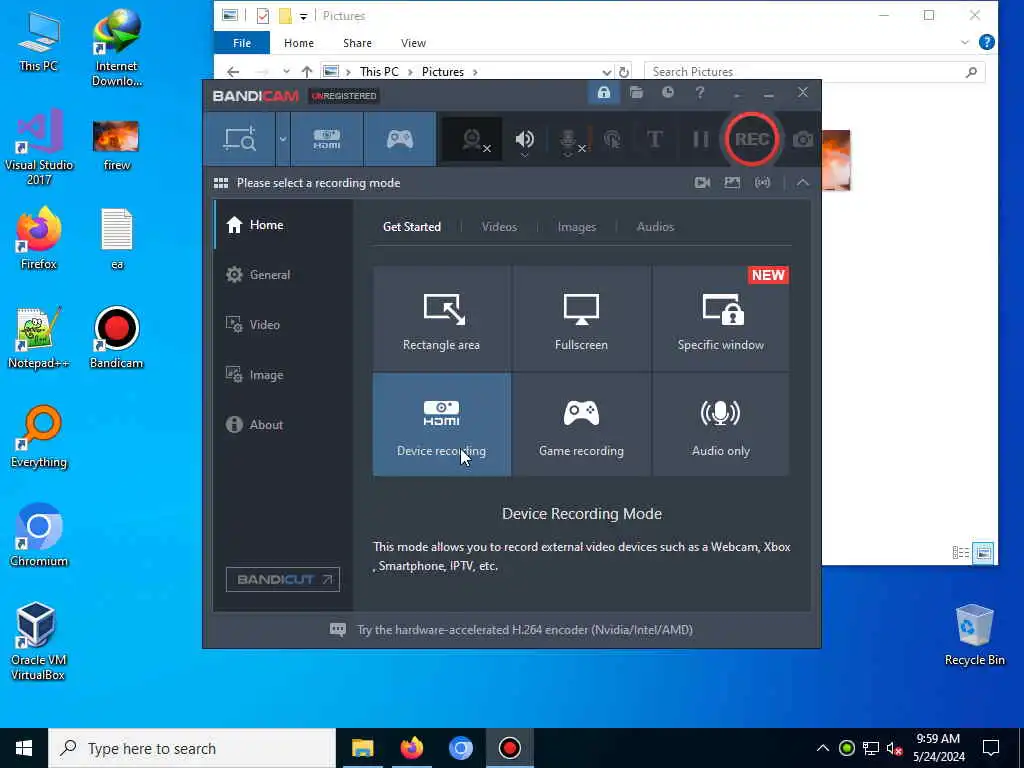1024x768 pixels.
Task: Go back in the Pictures Explorer window
Action: (x=233, y=72)
